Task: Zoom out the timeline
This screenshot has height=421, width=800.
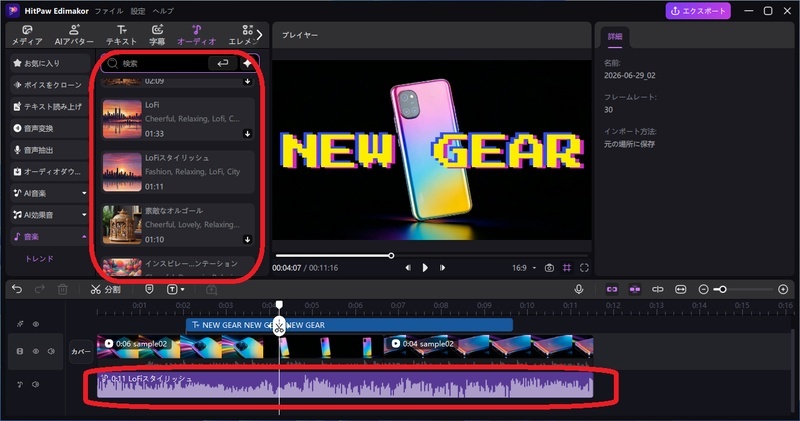Action: 703,289
